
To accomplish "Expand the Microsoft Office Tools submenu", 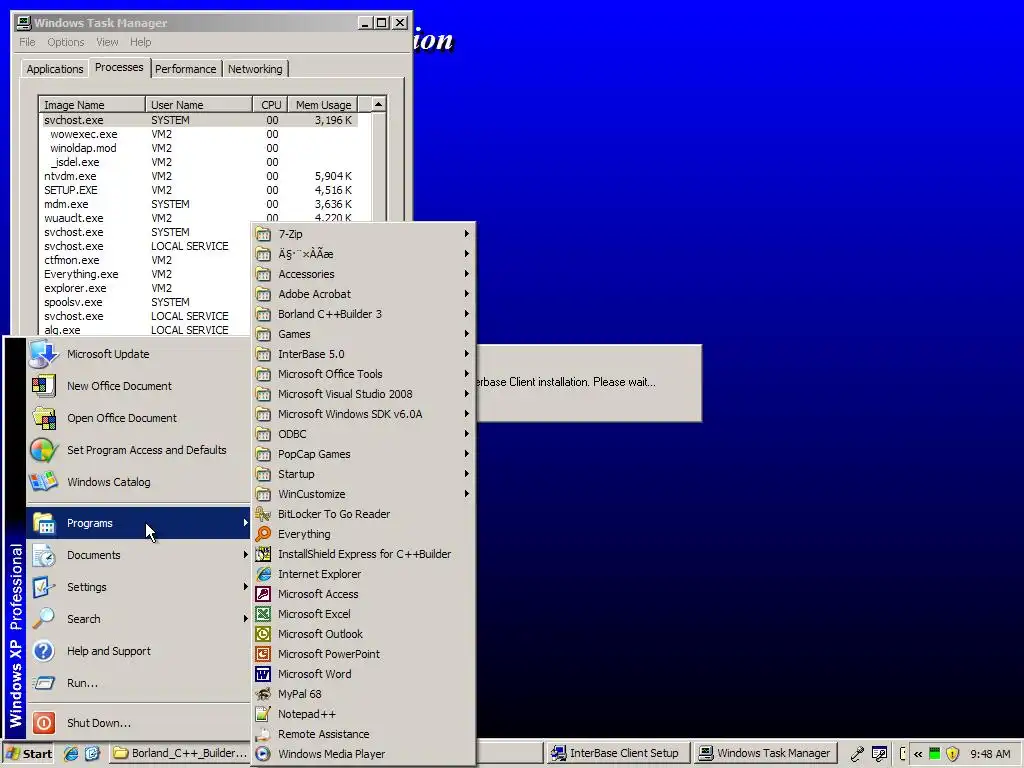I will pos(363,374).
